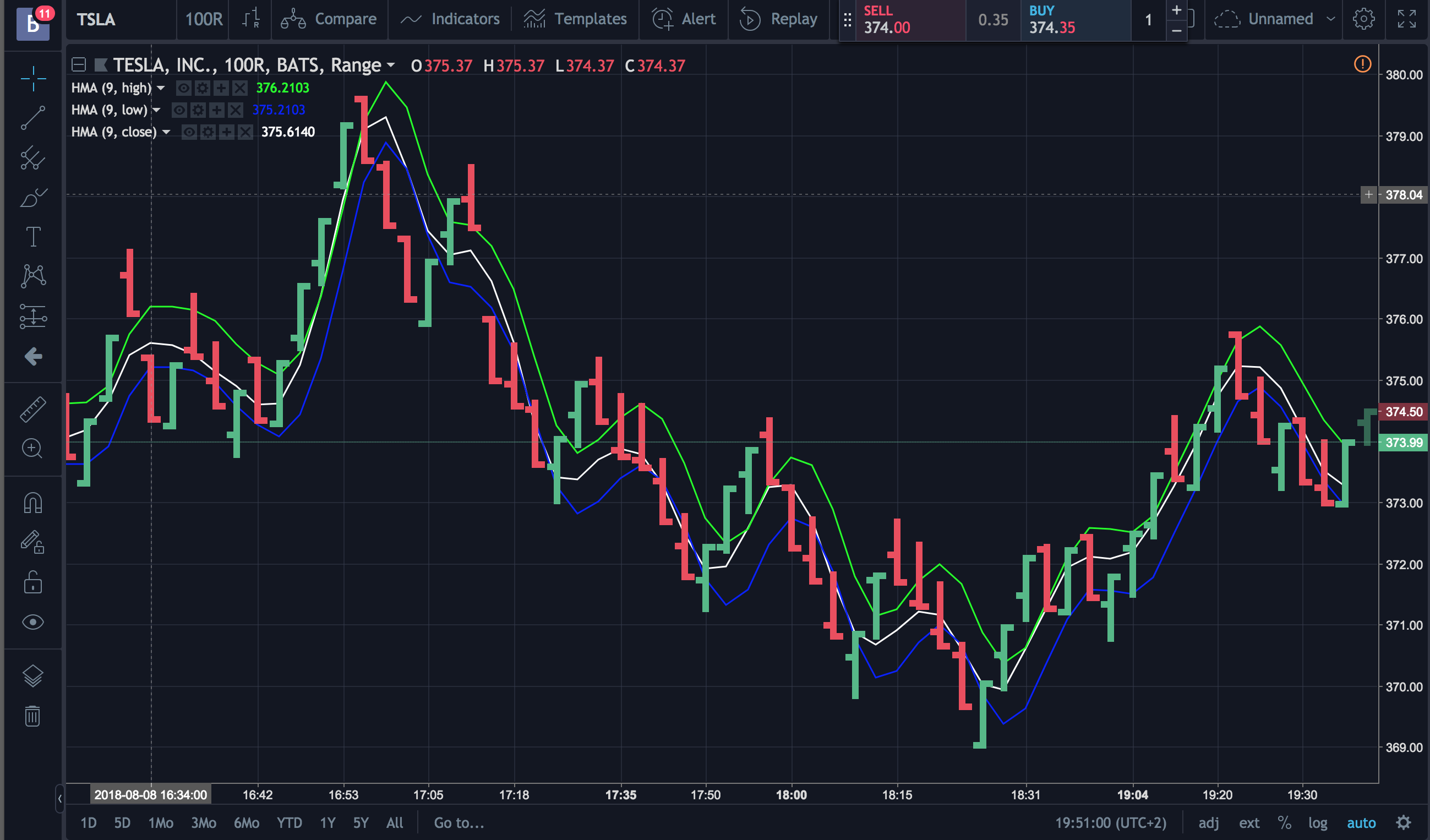Click plus icon on HMA (9, low)
The height and width of the screenshot is (840, 1430).
click(x=217, y=110)
